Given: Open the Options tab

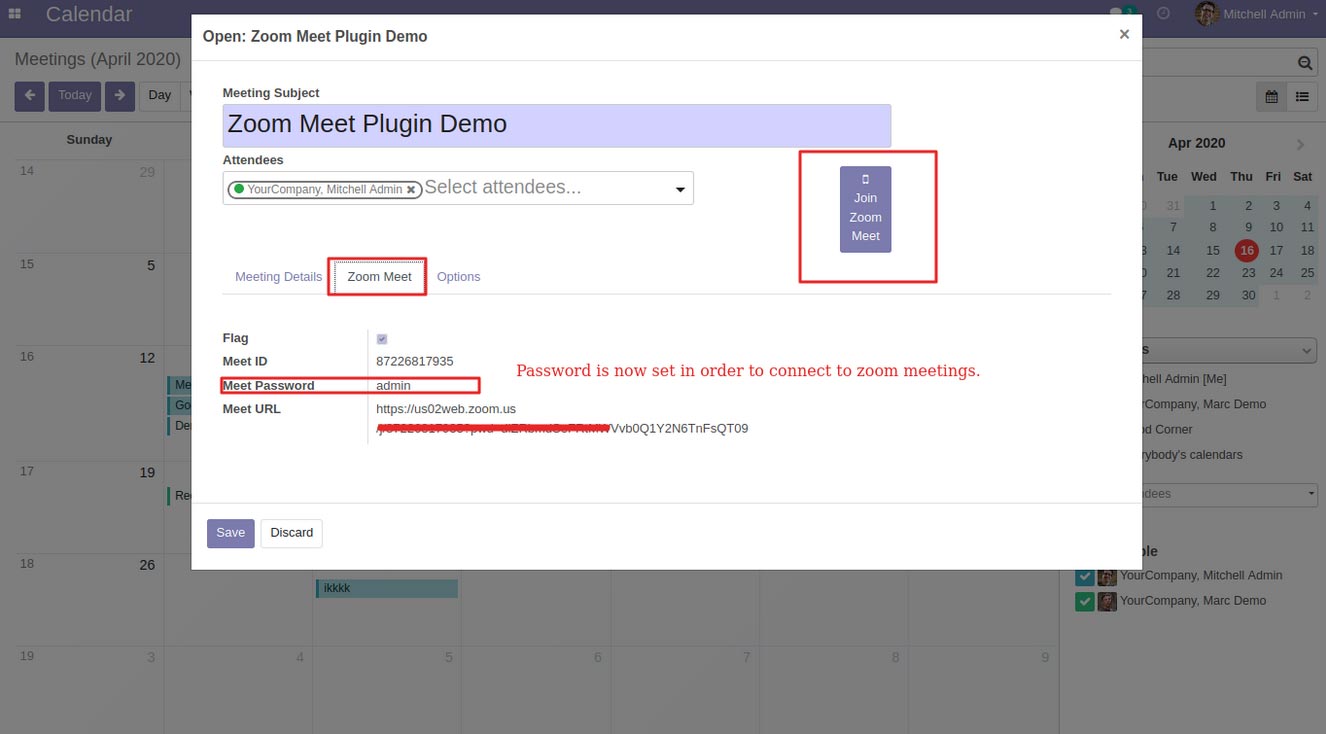Looking at the screenshot, I should click(x=459, y=277).
